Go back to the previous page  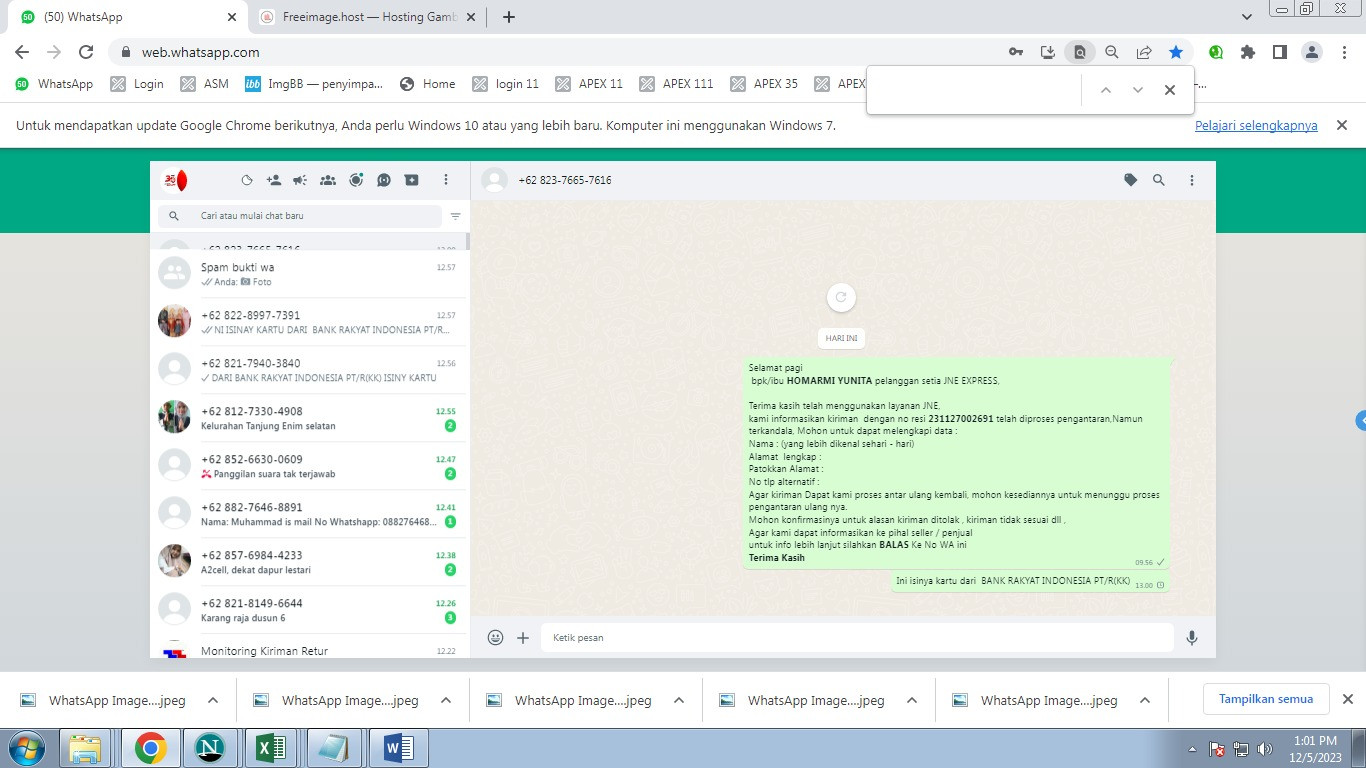click(x=22, y=52)
